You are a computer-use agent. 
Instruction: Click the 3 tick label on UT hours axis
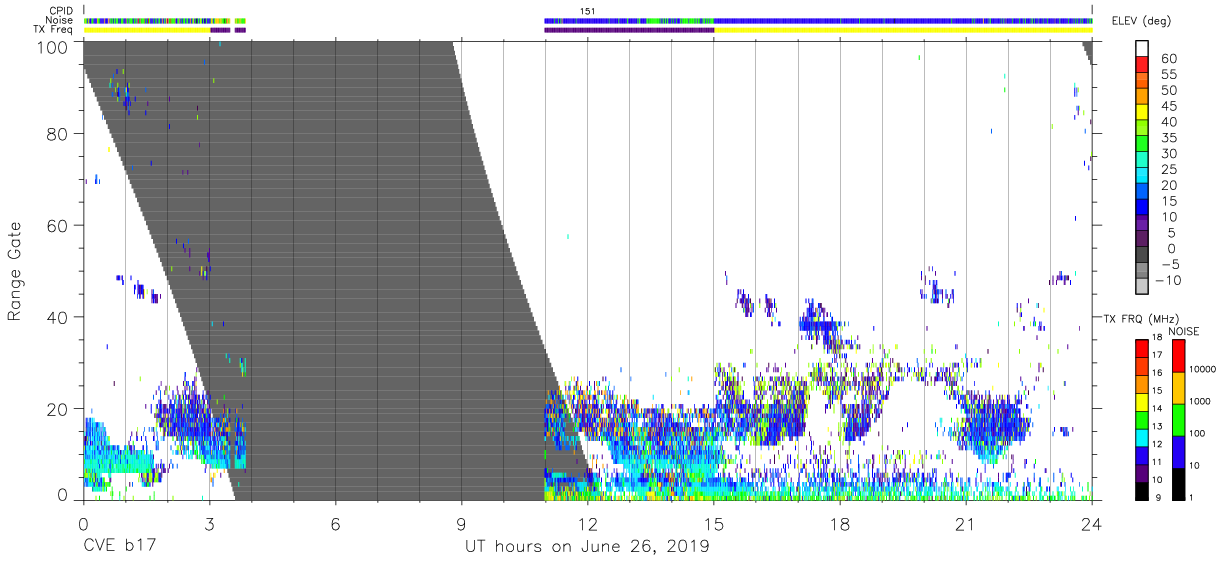[209, 524]
